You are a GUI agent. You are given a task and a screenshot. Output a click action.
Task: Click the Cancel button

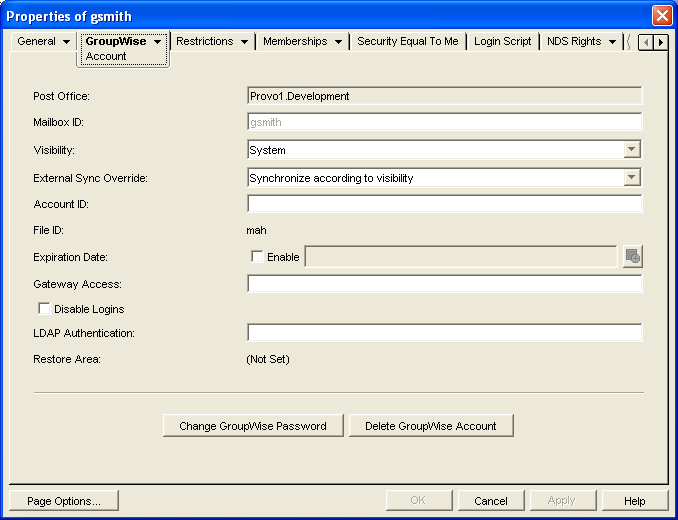(491, 501)
